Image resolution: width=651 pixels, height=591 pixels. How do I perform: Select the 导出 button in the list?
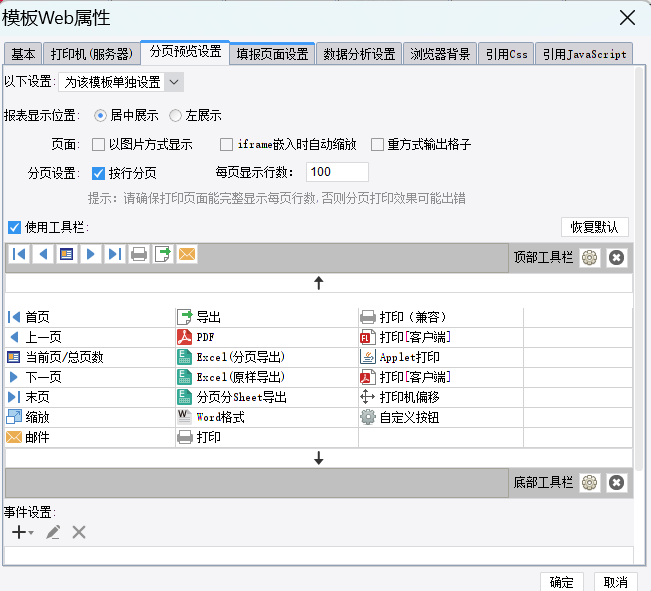point(267,317)
